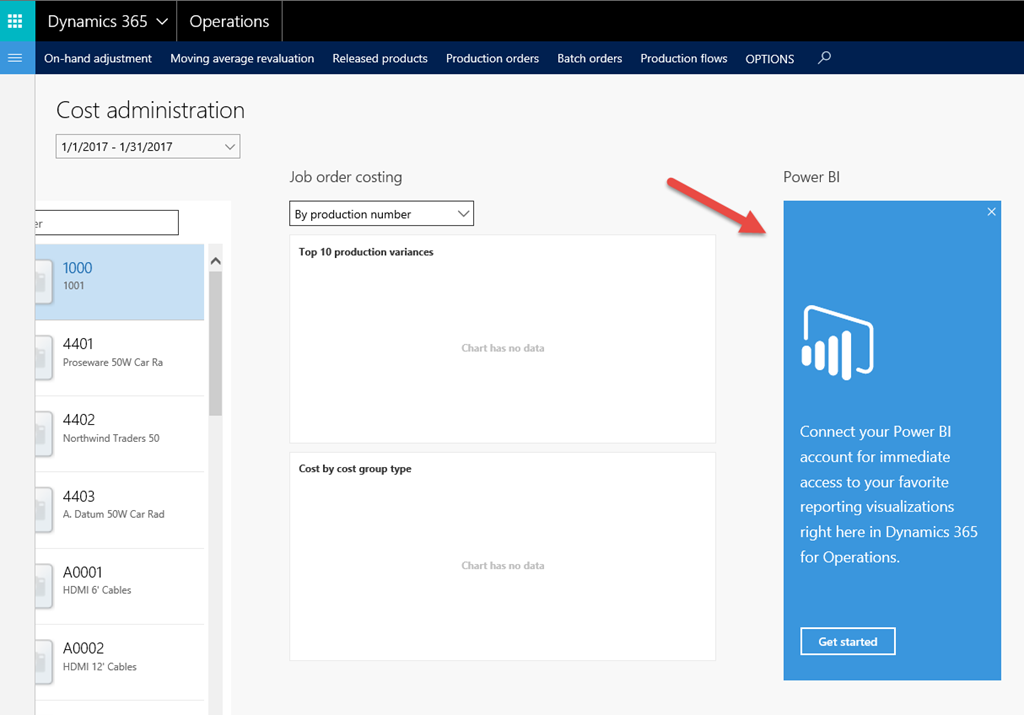Select item 4403 A. Datum Car Rad
Screen dimensions: 1024x715
tap(120, 510)
